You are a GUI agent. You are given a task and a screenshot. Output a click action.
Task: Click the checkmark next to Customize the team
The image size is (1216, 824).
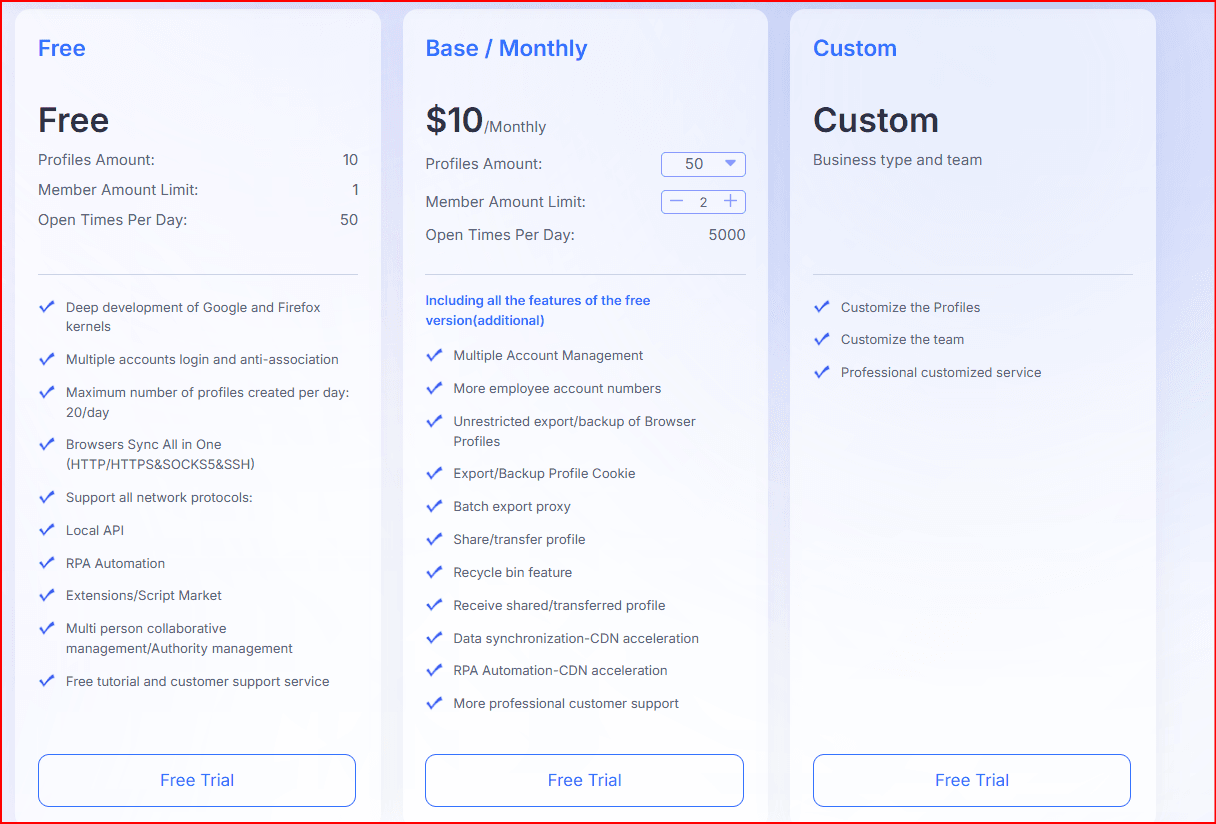tap(822, 339)
